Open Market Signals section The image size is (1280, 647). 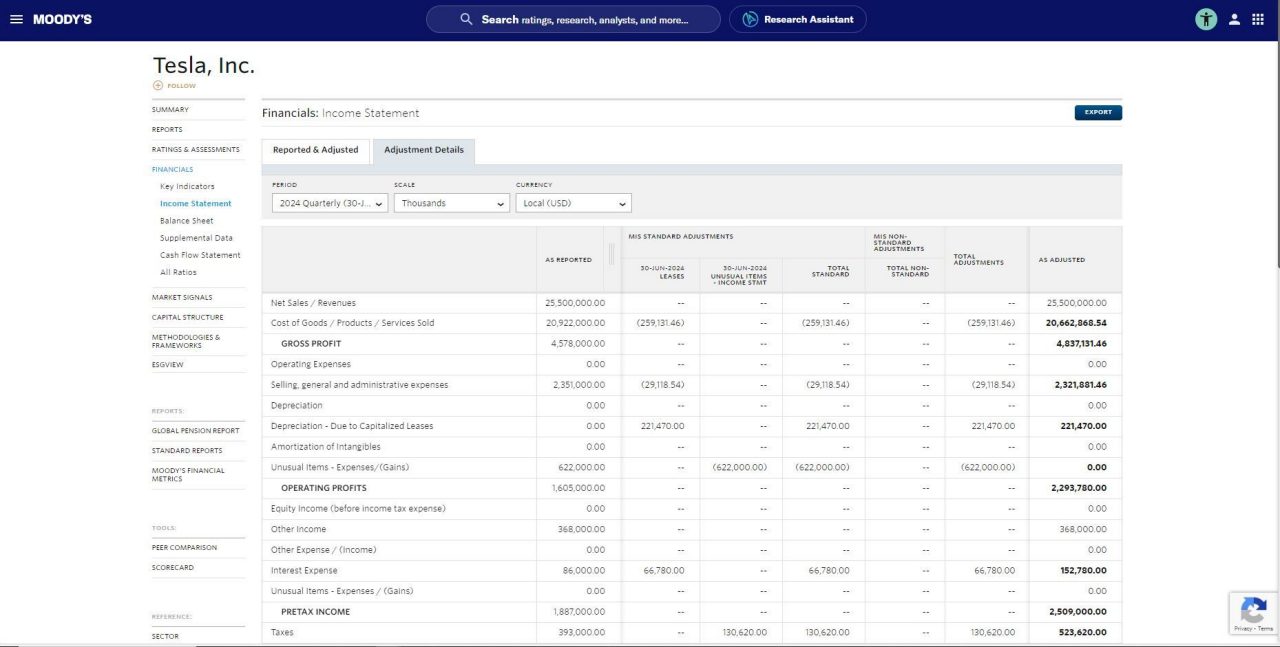(182, 297)
